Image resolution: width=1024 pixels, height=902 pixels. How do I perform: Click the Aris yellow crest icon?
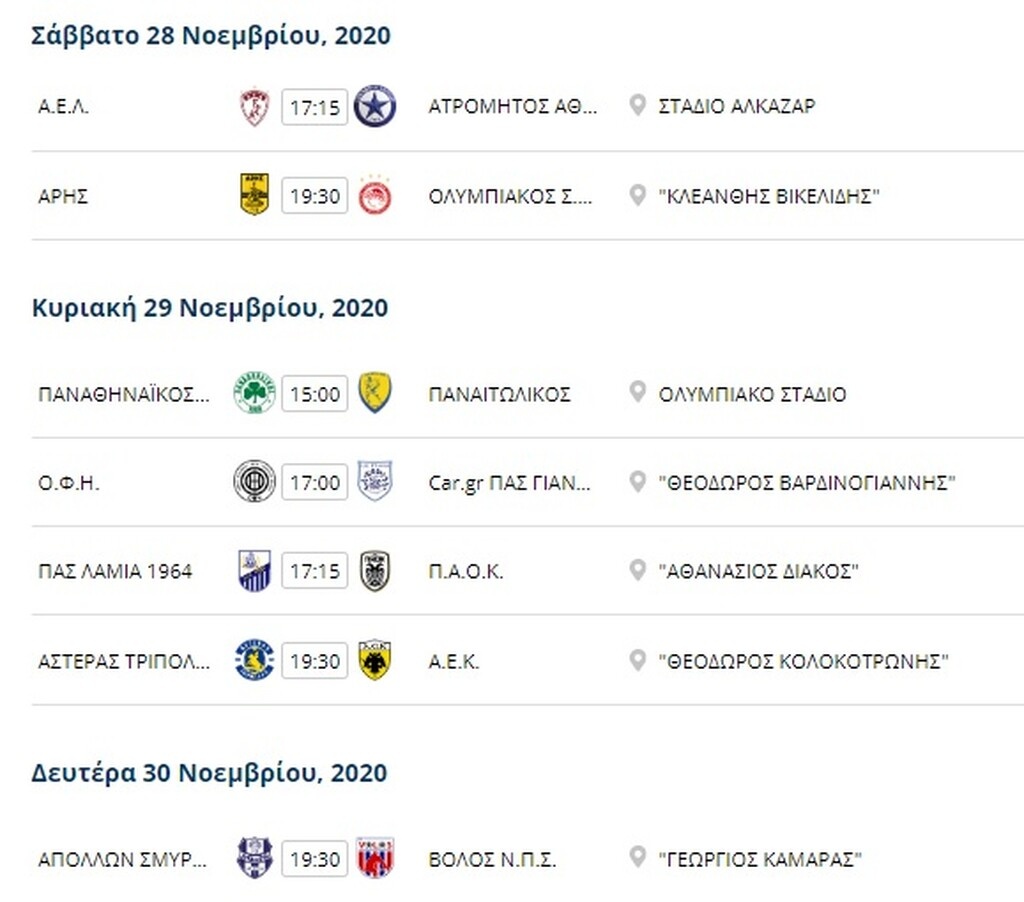(x=254, y=195)
